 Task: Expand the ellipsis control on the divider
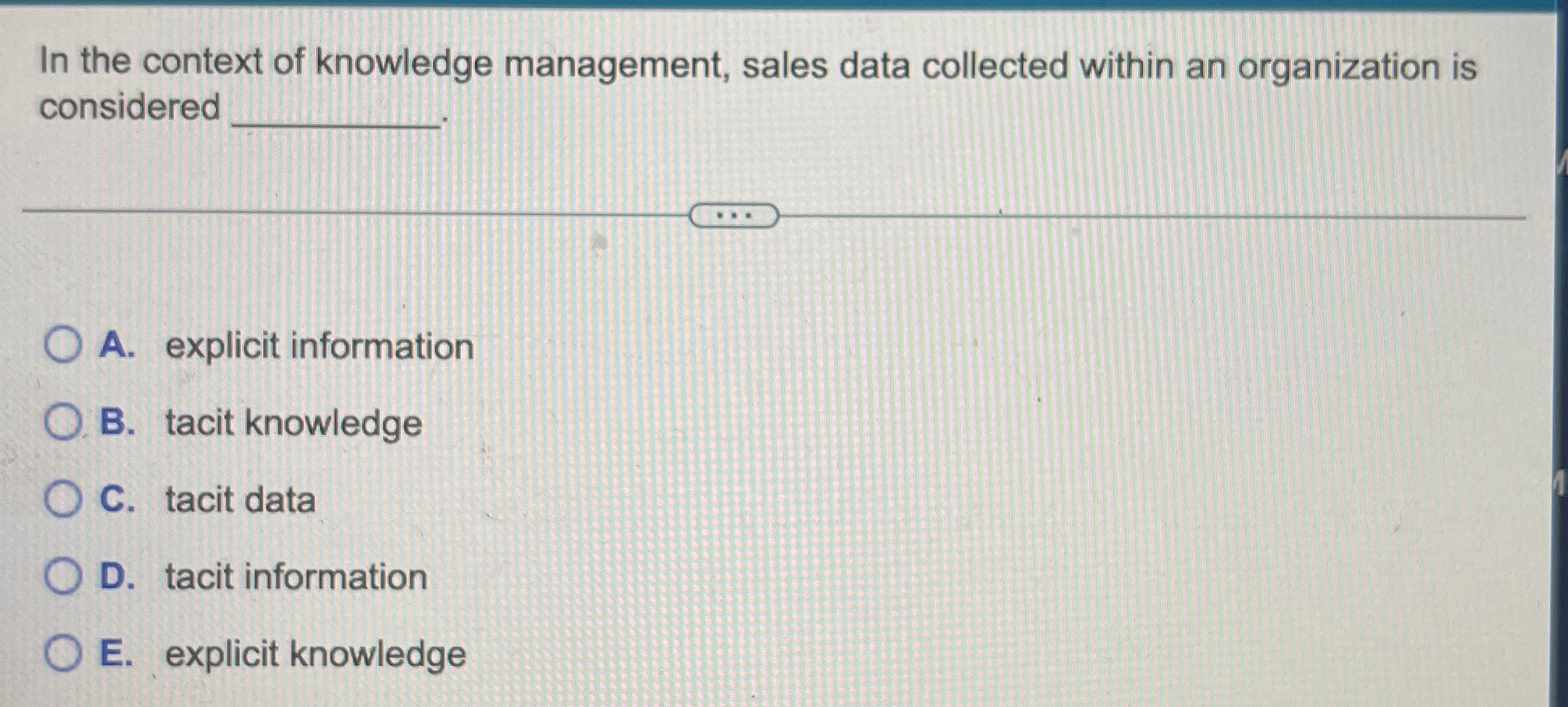tap(732, 217)
